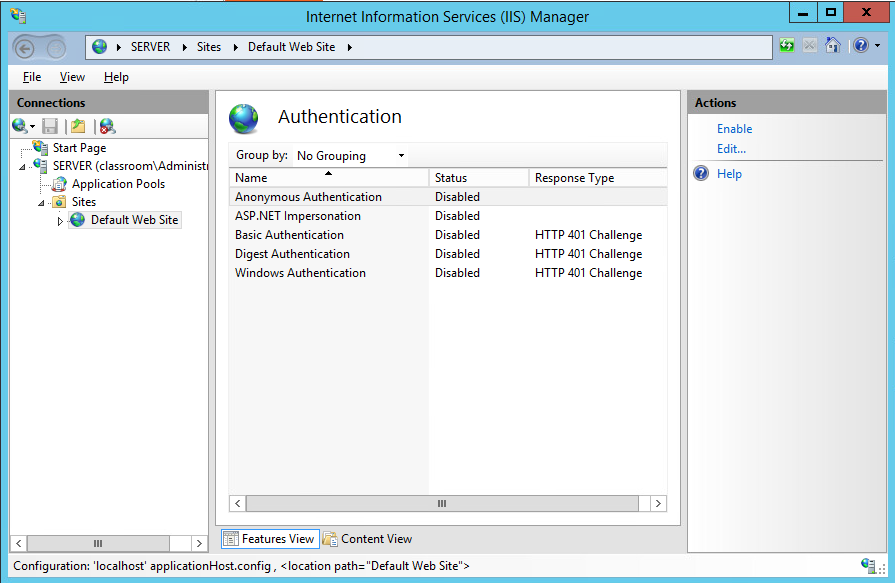Select Anonymous Authentication row
The height and width of the screenshot is (583, 895).
[x=448, y=196]
